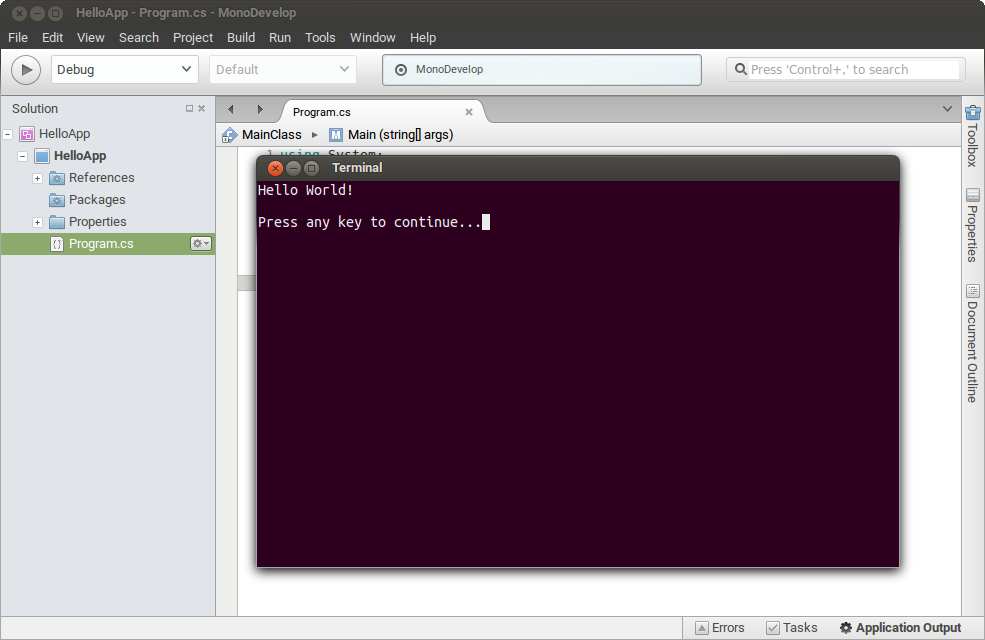The height and width of the screenshot is (640, 985).
Task: Open the Tasks pad
Action: coord(791,627)
